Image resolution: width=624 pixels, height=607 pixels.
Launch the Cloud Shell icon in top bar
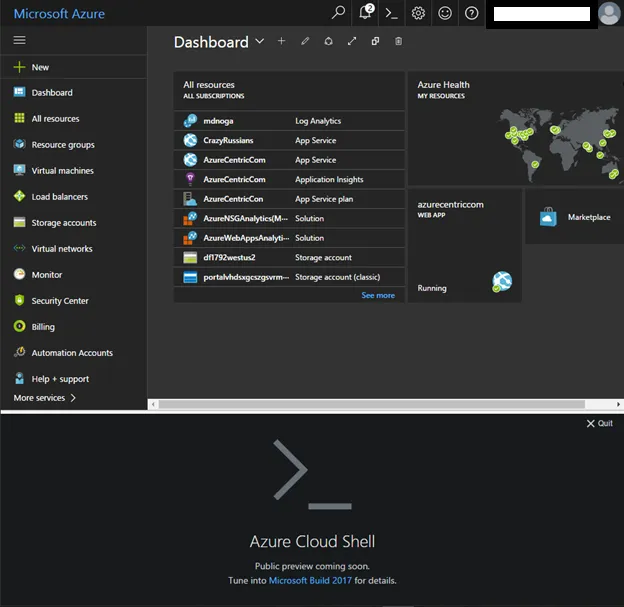391,13
